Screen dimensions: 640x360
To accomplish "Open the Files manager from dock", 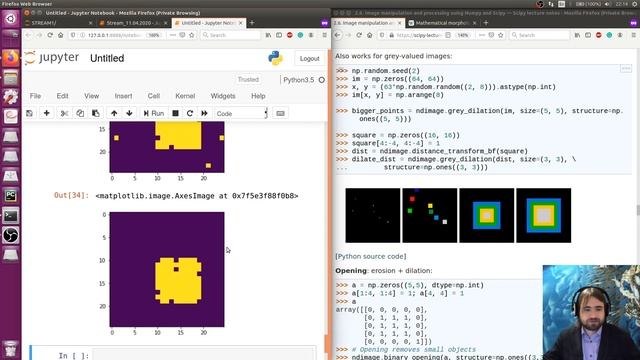I will coord(11,78).
